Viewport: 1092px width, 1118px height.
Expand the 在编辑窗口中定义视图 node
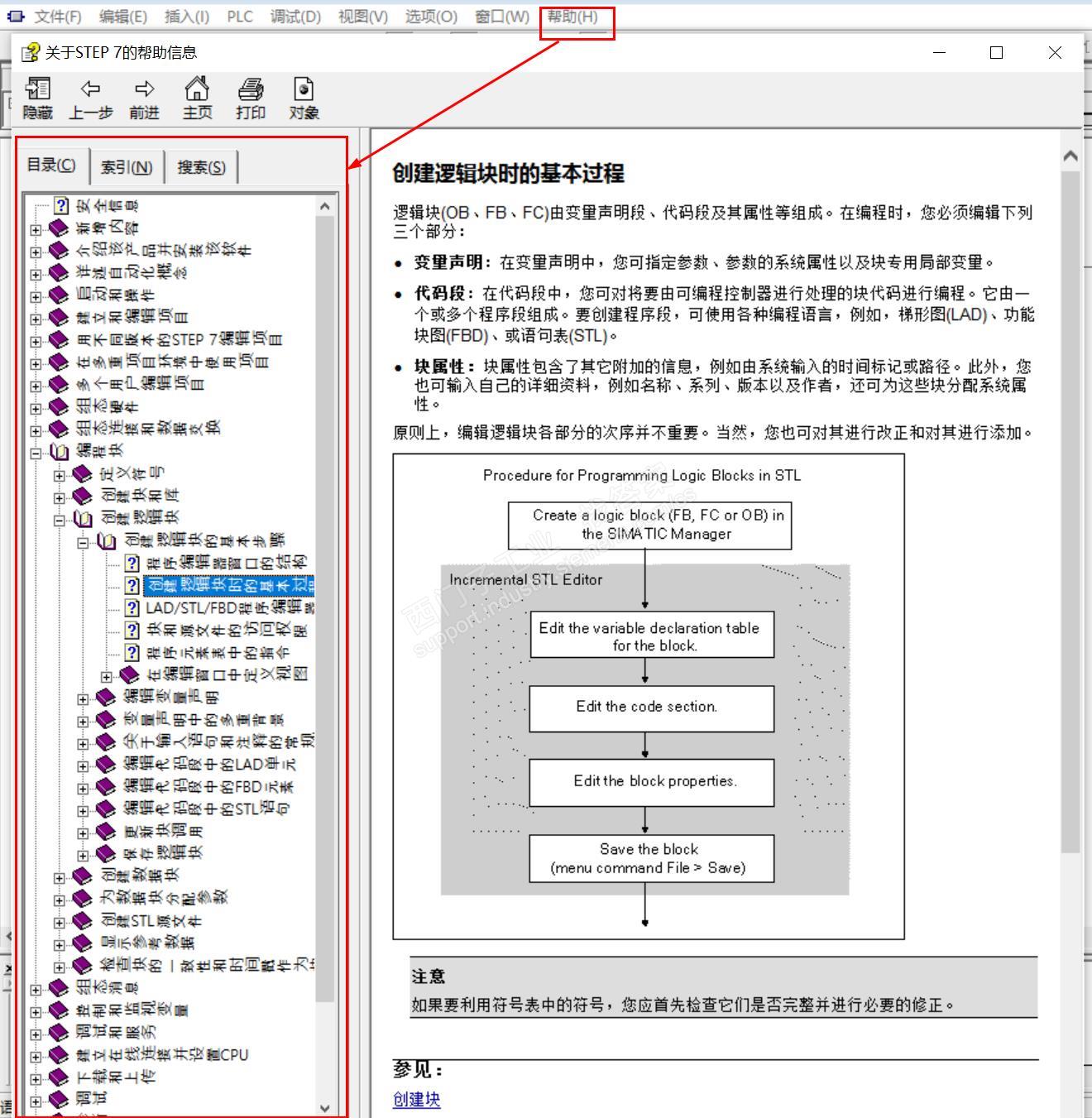pos(107,675)
